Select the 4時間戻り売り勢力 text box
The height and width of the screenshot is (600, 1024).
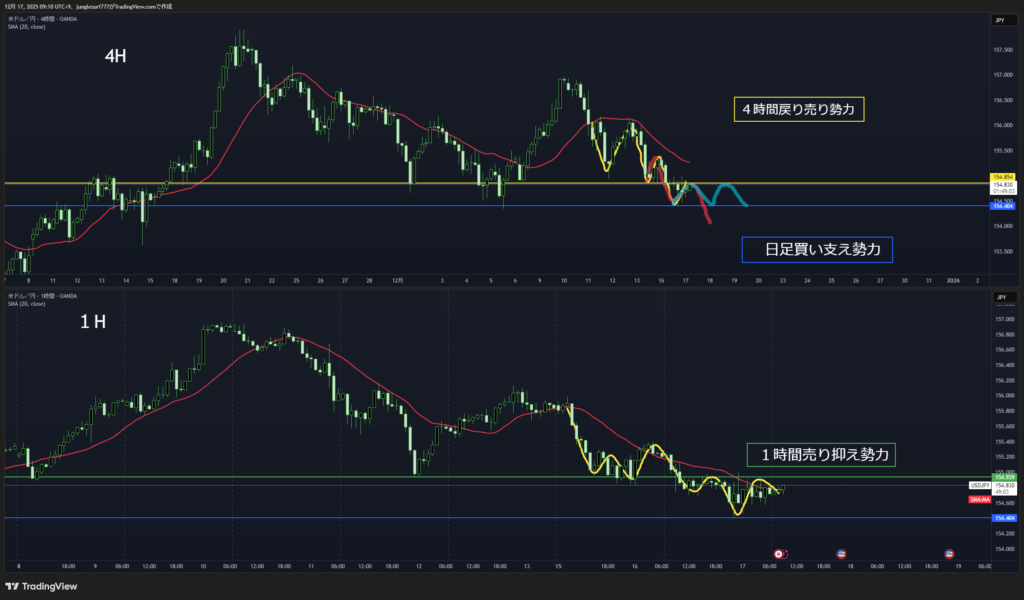point(798,109)
